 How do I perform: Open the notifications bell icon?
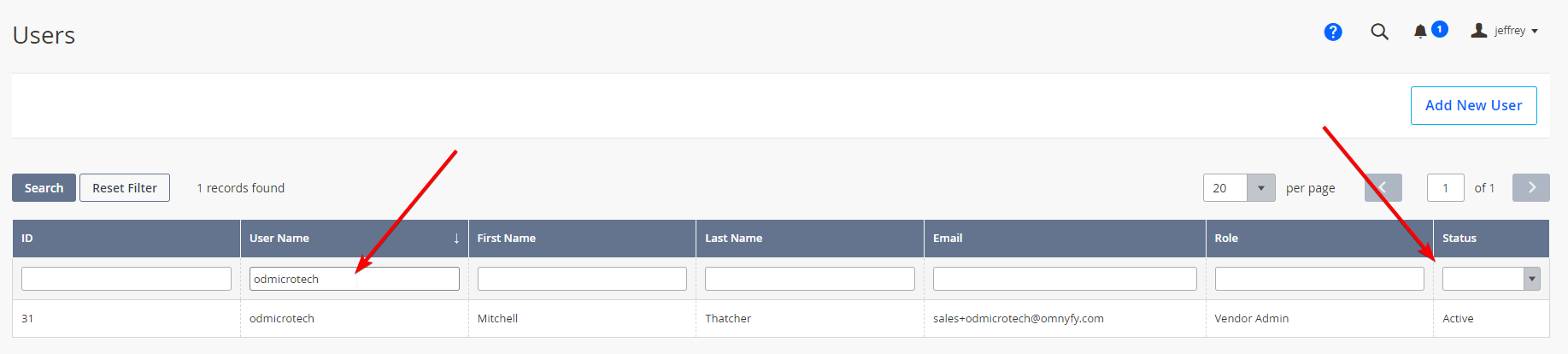point(1420,32)
